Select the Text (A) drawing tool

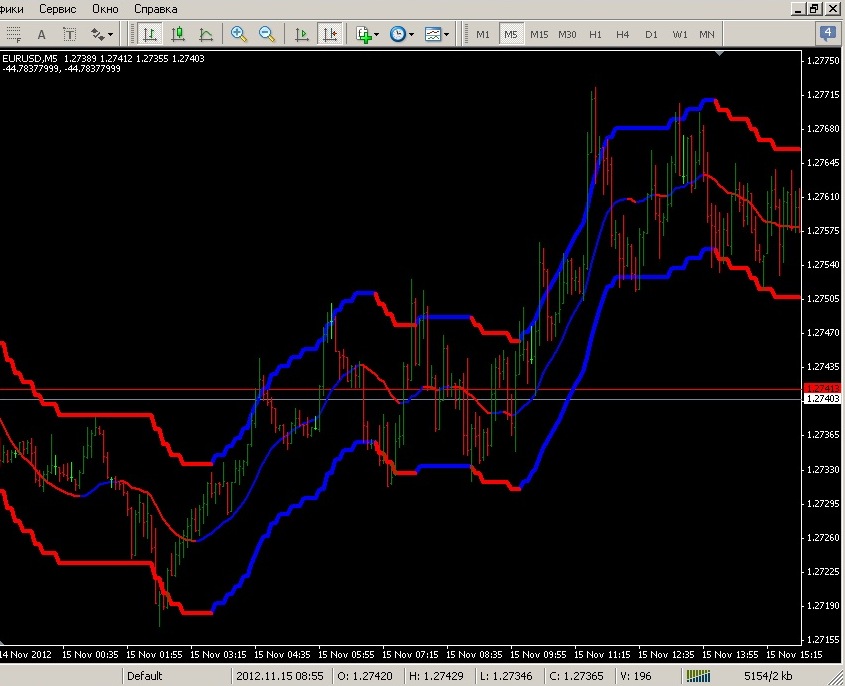[x=41, y=34]
